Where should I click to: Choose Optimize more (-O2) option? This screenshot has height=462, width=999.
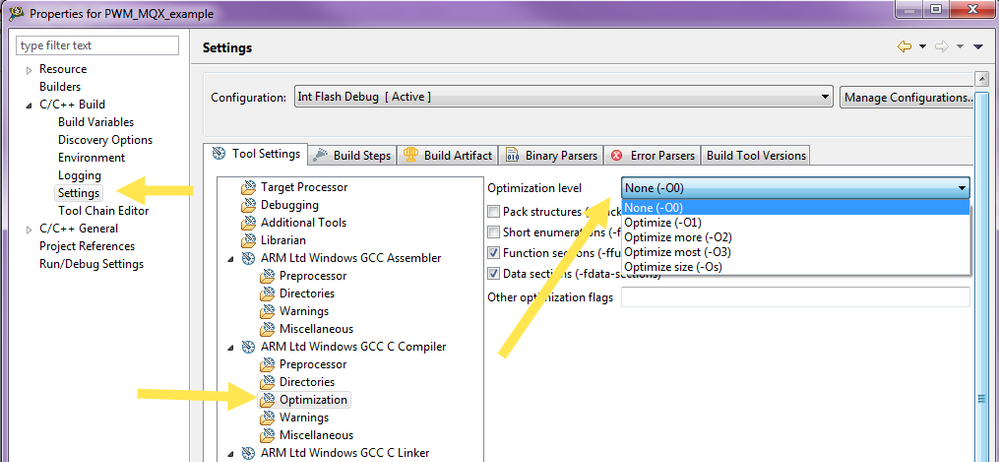pyautogui.click(x=795, y=237)
